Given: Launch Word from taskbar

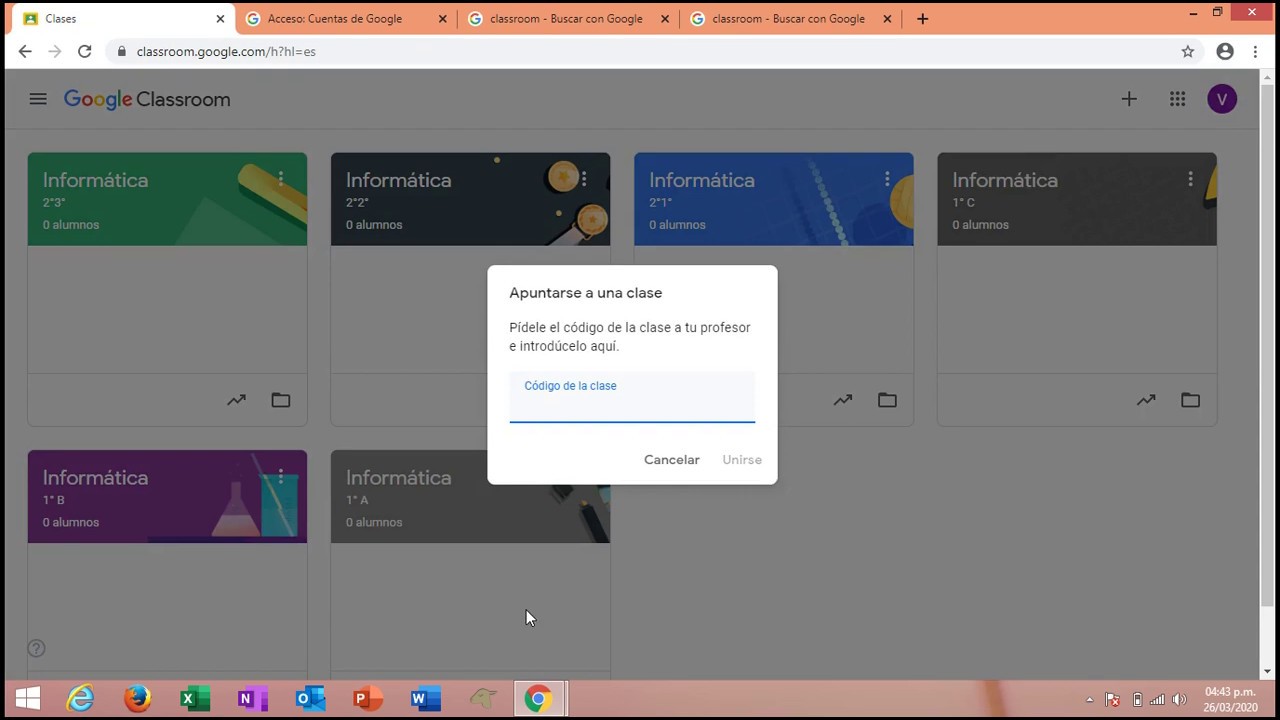Looking at the screenshot, I should pyautogui.click(x=425, y=699).
